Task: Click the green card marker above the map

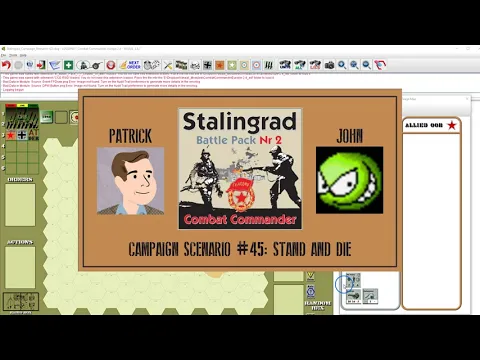Action: [47, 117]
